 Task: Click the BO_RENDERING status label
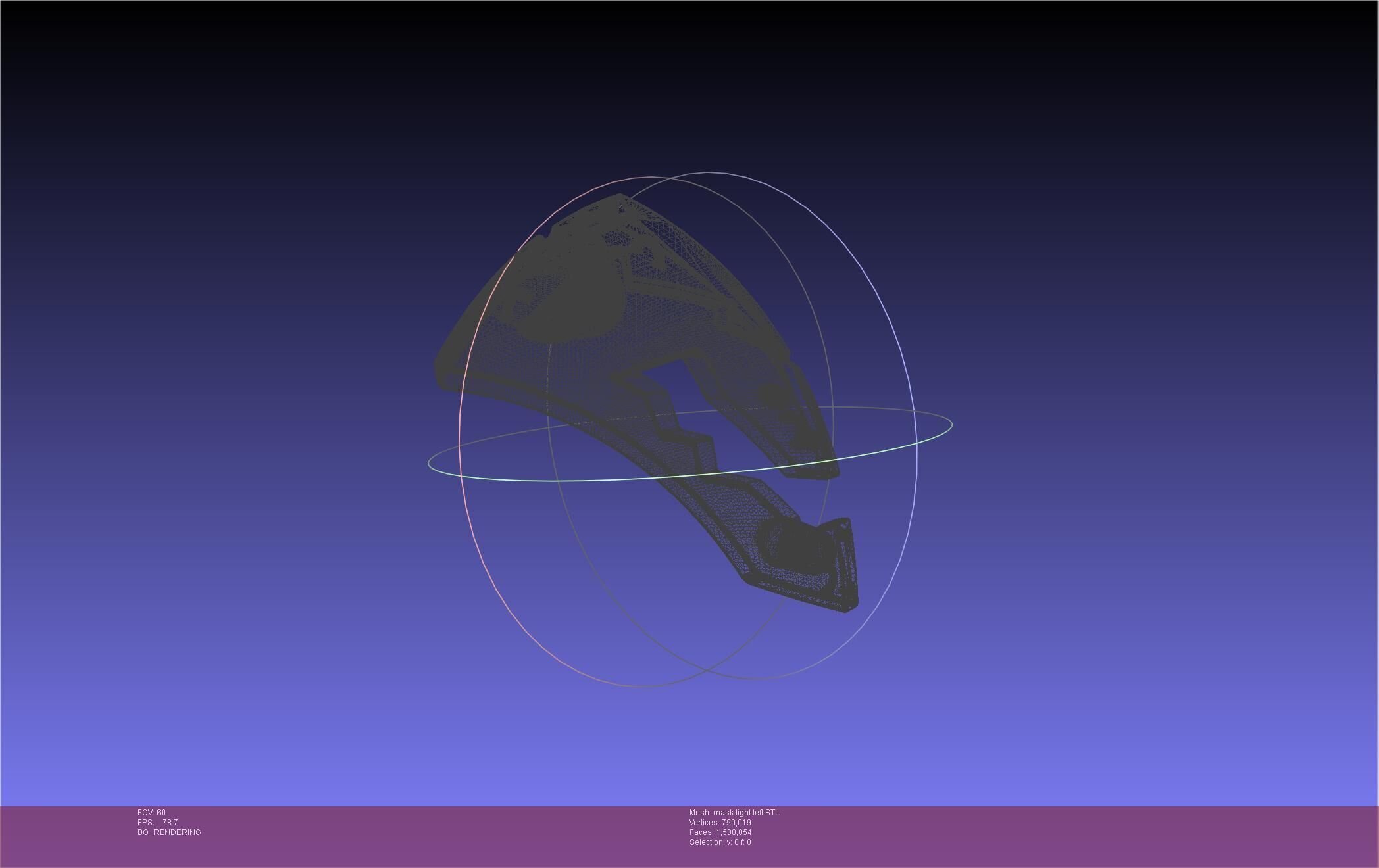point(169,832)
